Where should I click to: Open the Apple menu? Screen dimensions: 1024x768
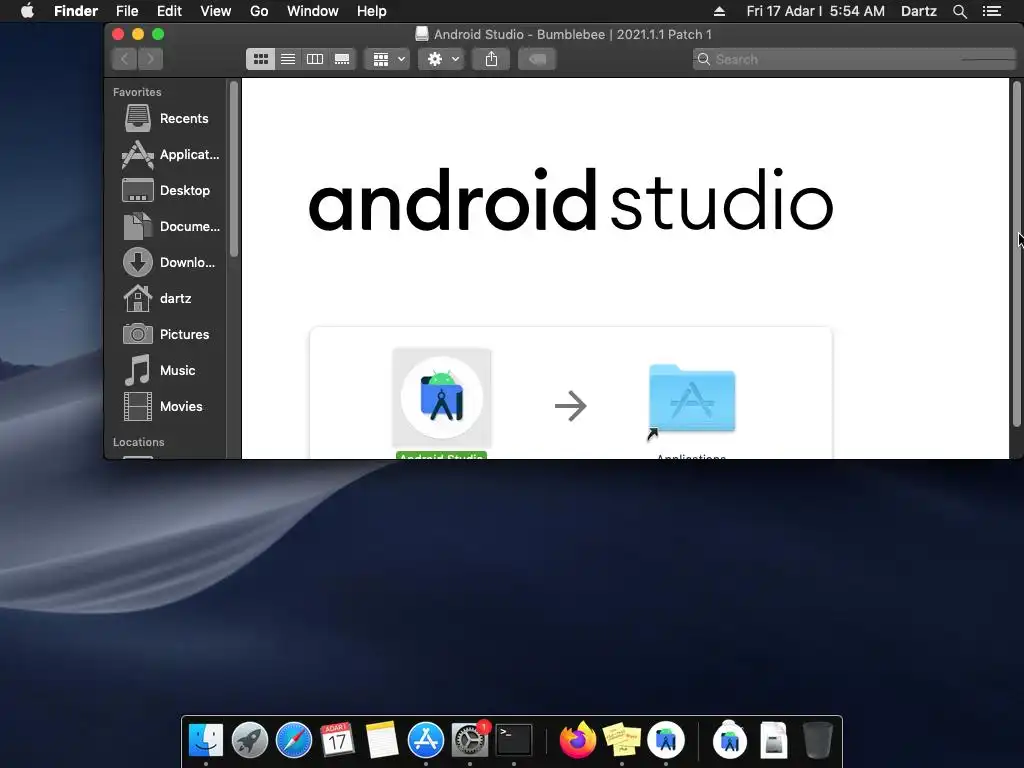click(x=27, y=11)
